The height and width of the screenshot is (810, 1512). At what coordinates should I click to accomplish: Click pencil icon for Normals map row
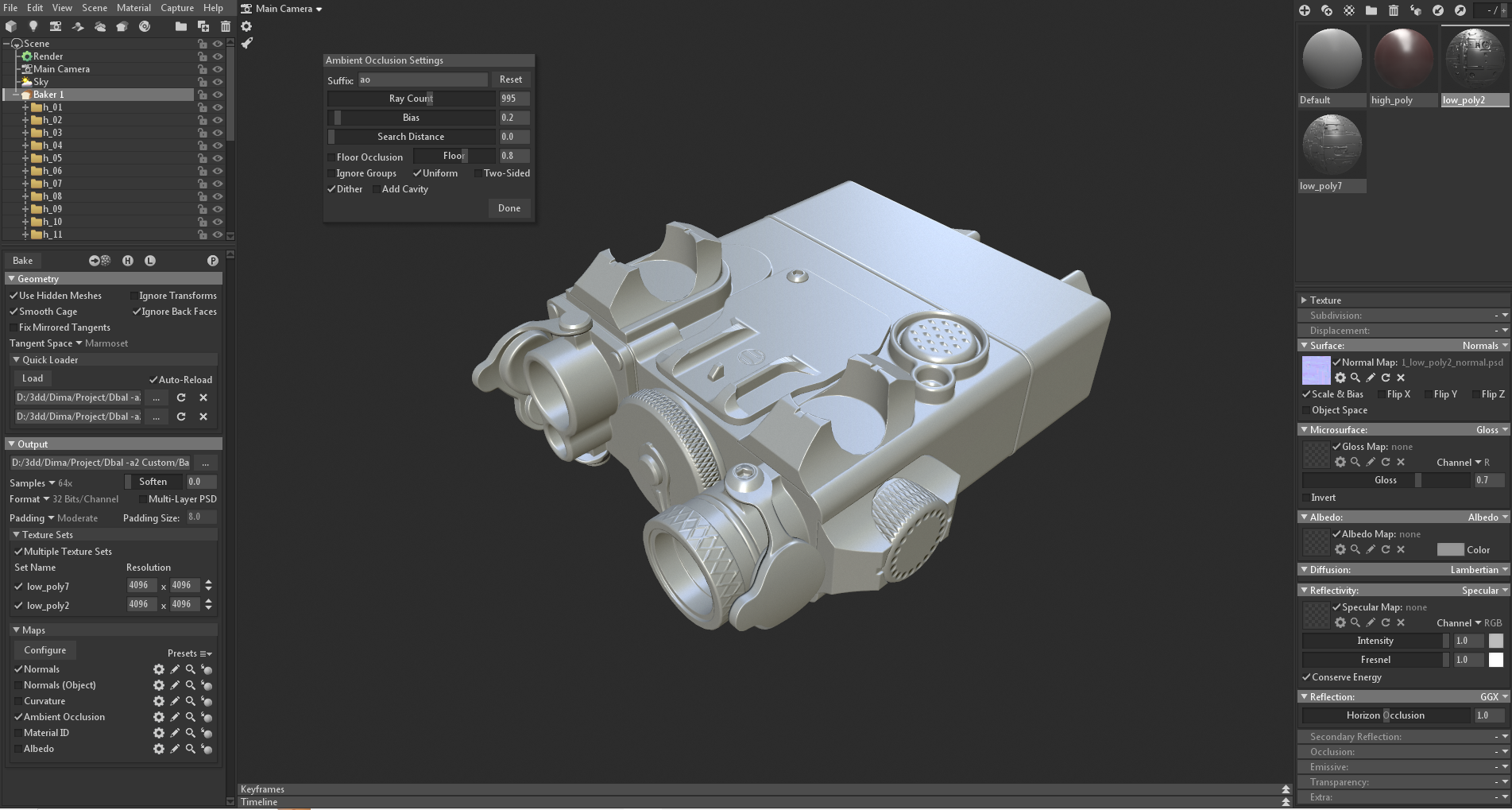click(175, 669)
